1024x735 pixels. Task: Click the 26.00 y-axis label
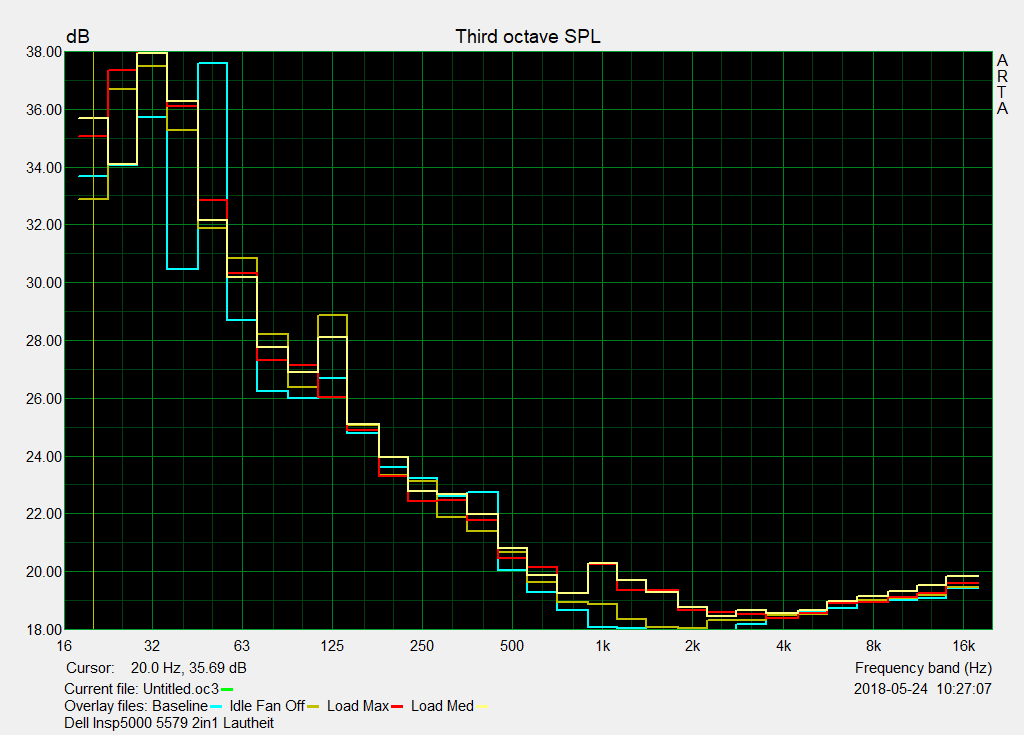click(x=44, y=399)
